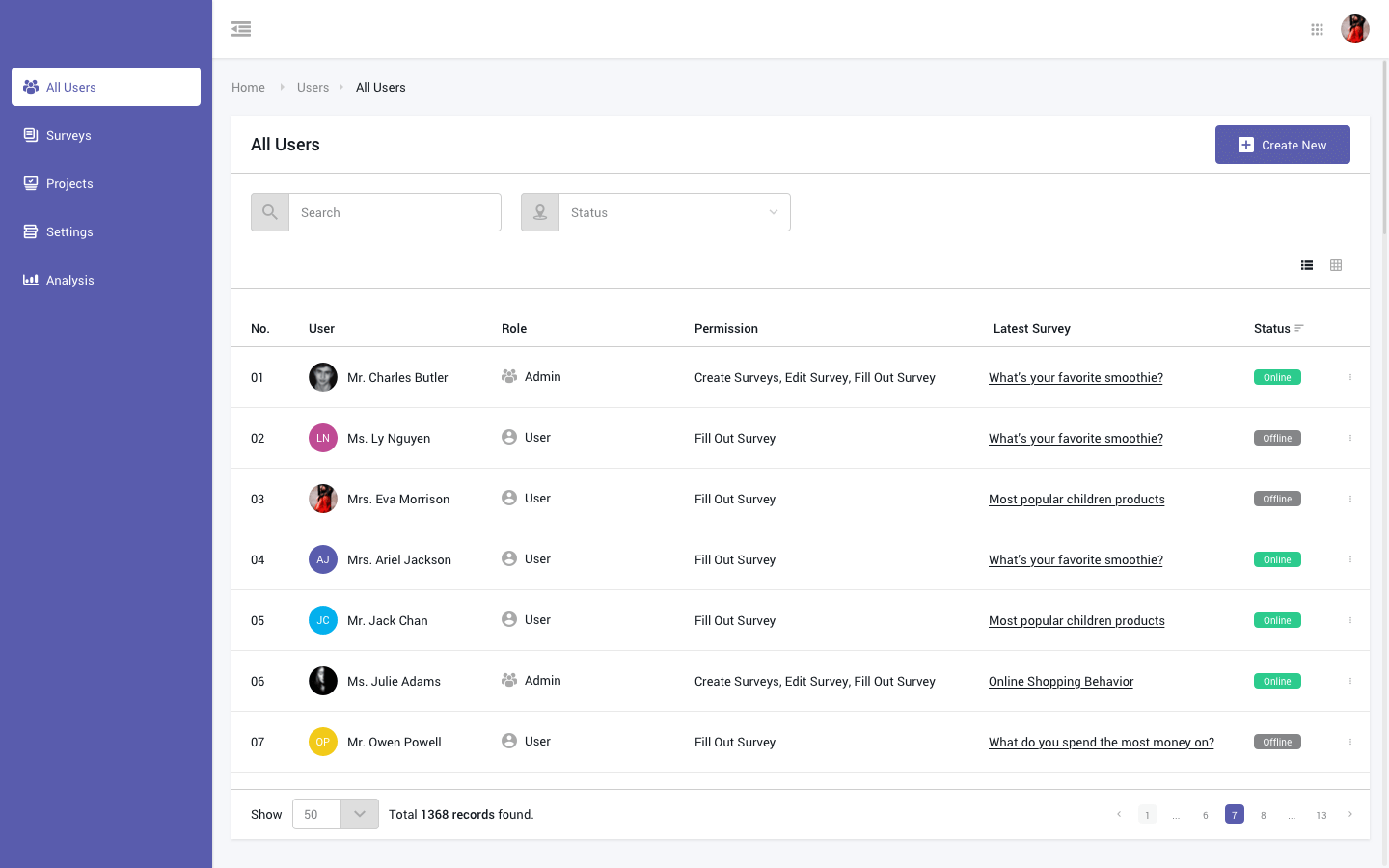This screenshot has width=1389, height=868.
Task: Click the Create New button
Action: coord(1282,145)
